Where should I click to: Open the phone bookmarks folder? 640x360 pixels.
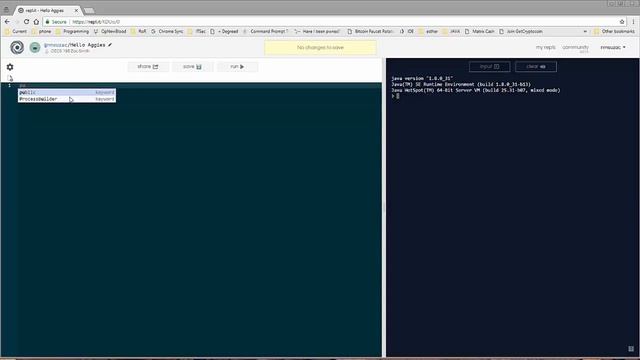[41, 31]
